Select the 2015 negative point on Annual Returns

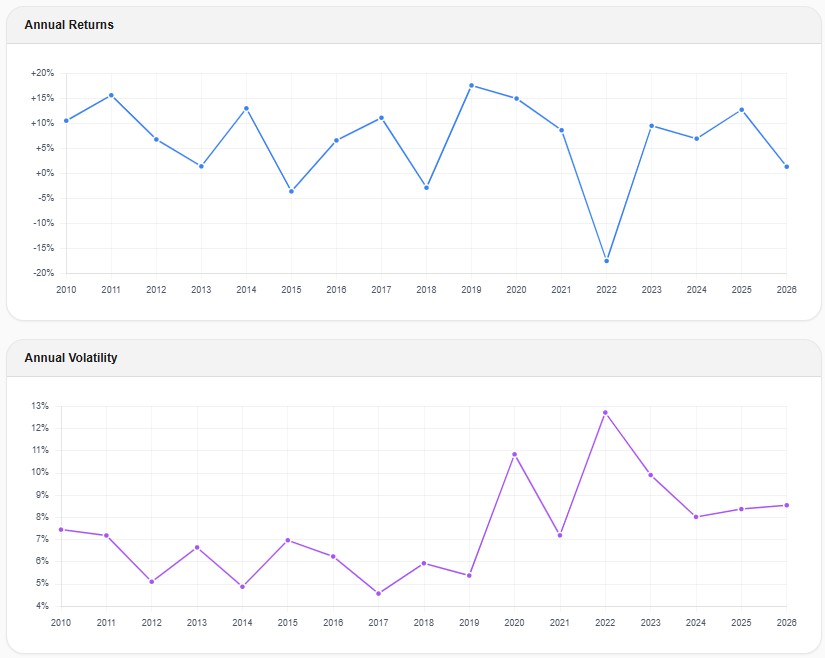click(291, 190)
